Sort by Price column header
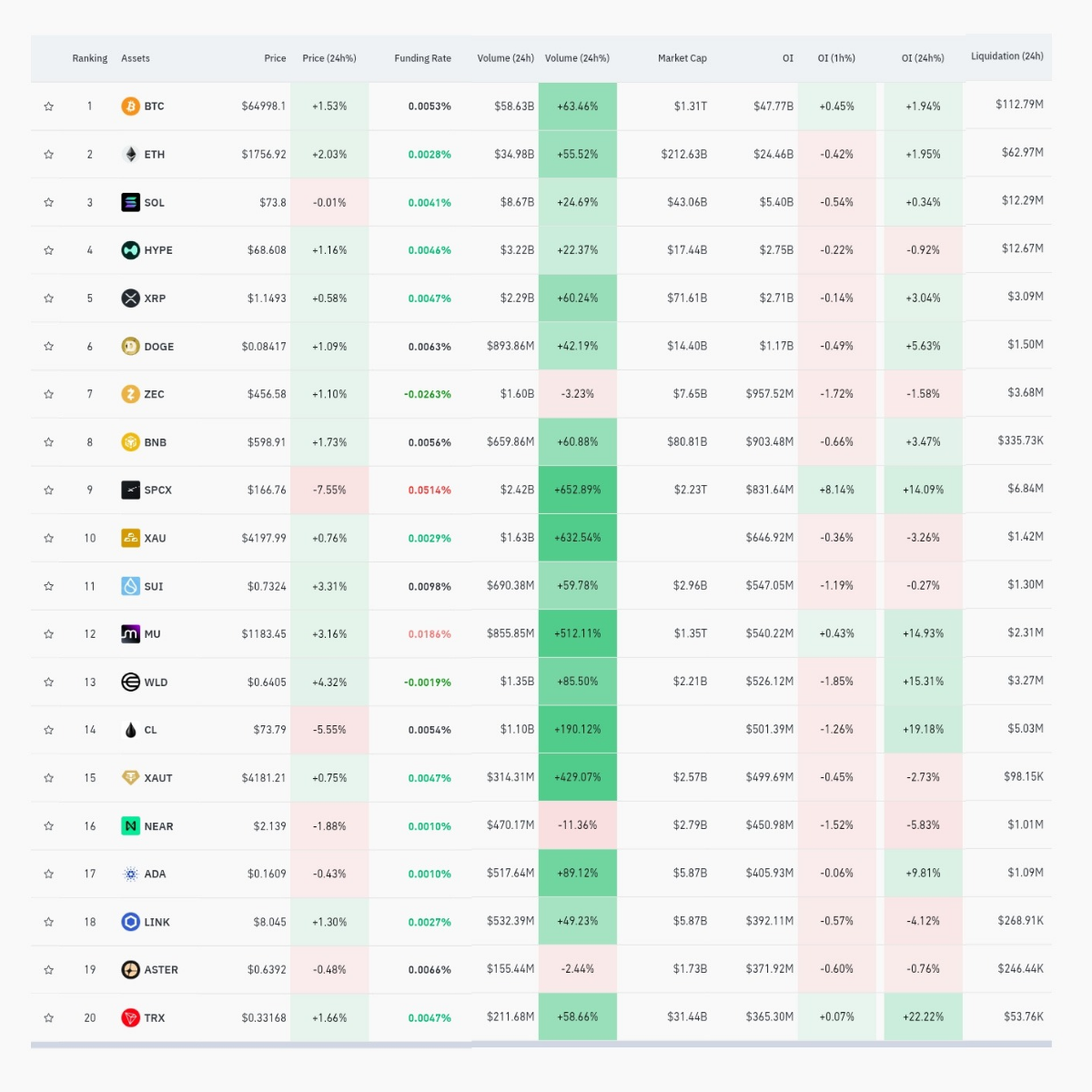The height and width of the screenshot is (1092, 1092). [275, 58]
